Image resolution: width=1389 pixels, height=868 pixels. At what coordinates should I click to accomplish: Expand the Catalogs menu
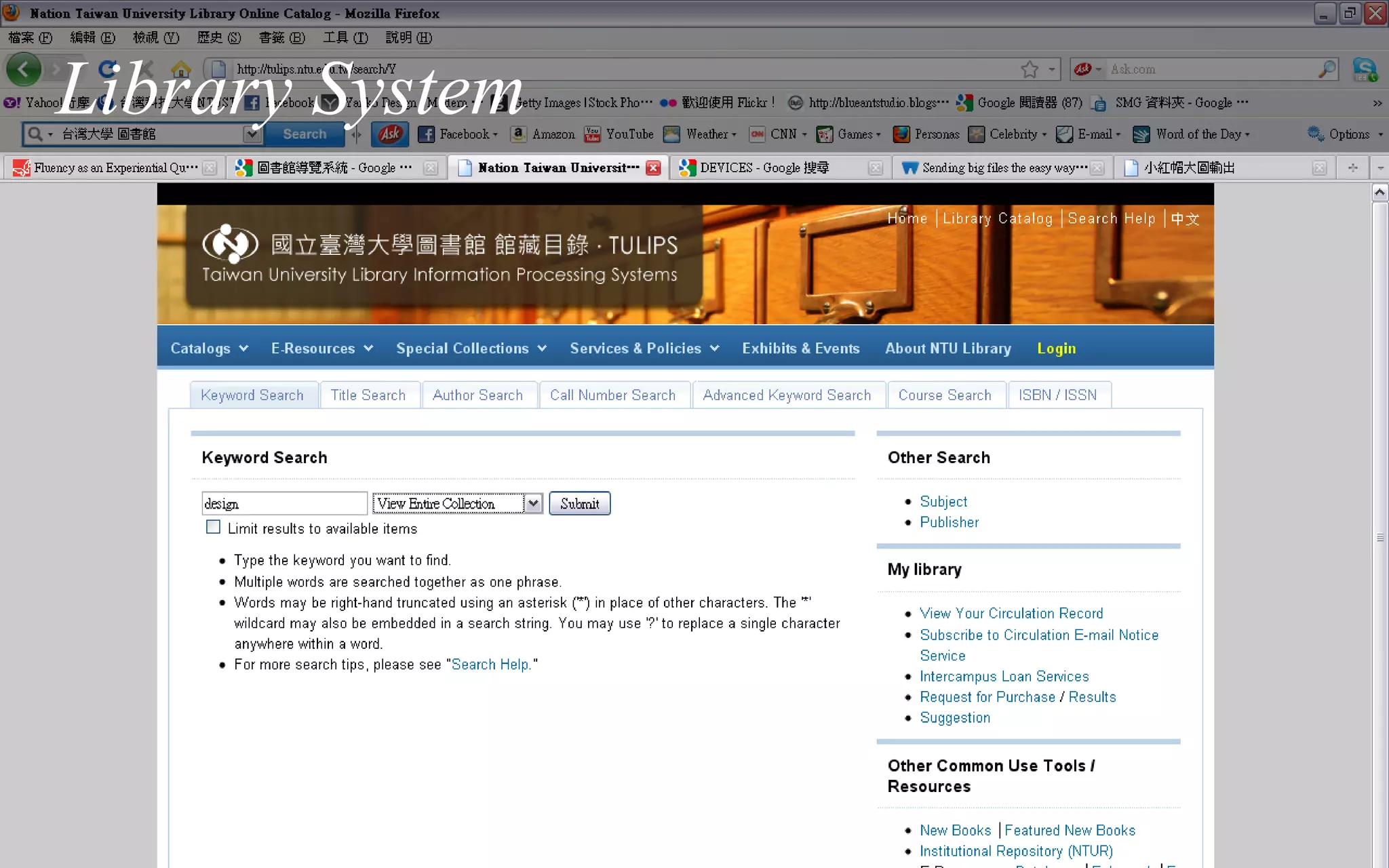pos(209,349)
